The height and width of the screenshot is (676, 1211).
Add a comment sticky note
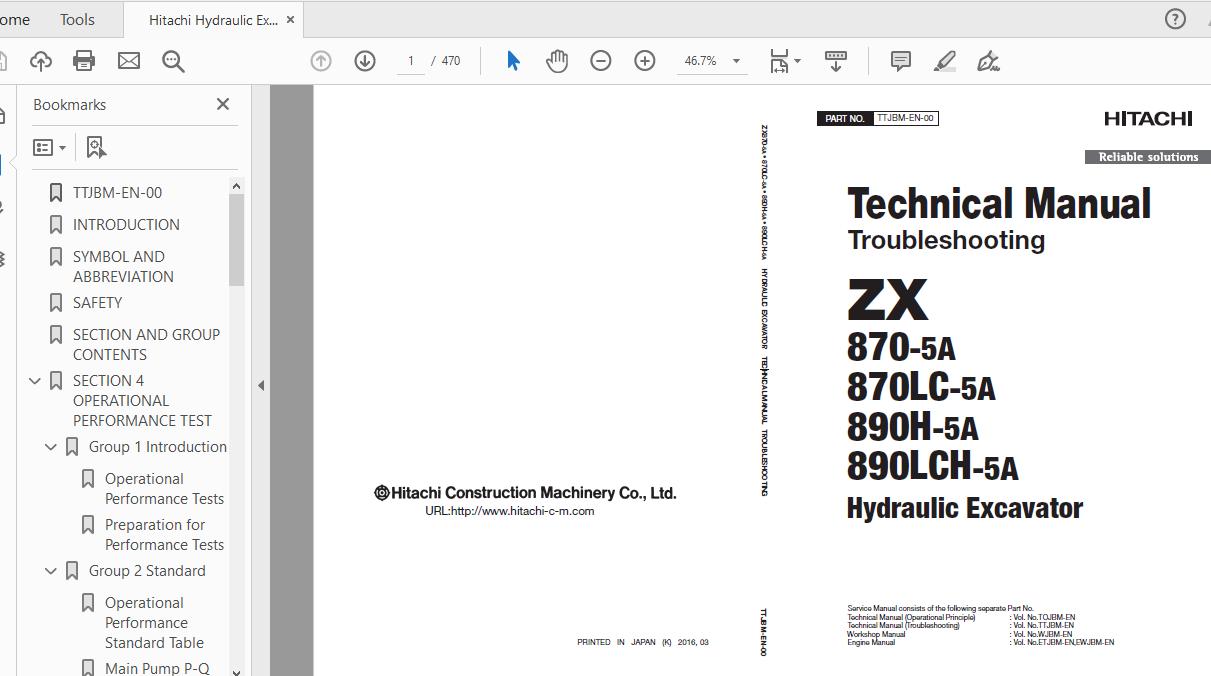click(x=901, y=61)
